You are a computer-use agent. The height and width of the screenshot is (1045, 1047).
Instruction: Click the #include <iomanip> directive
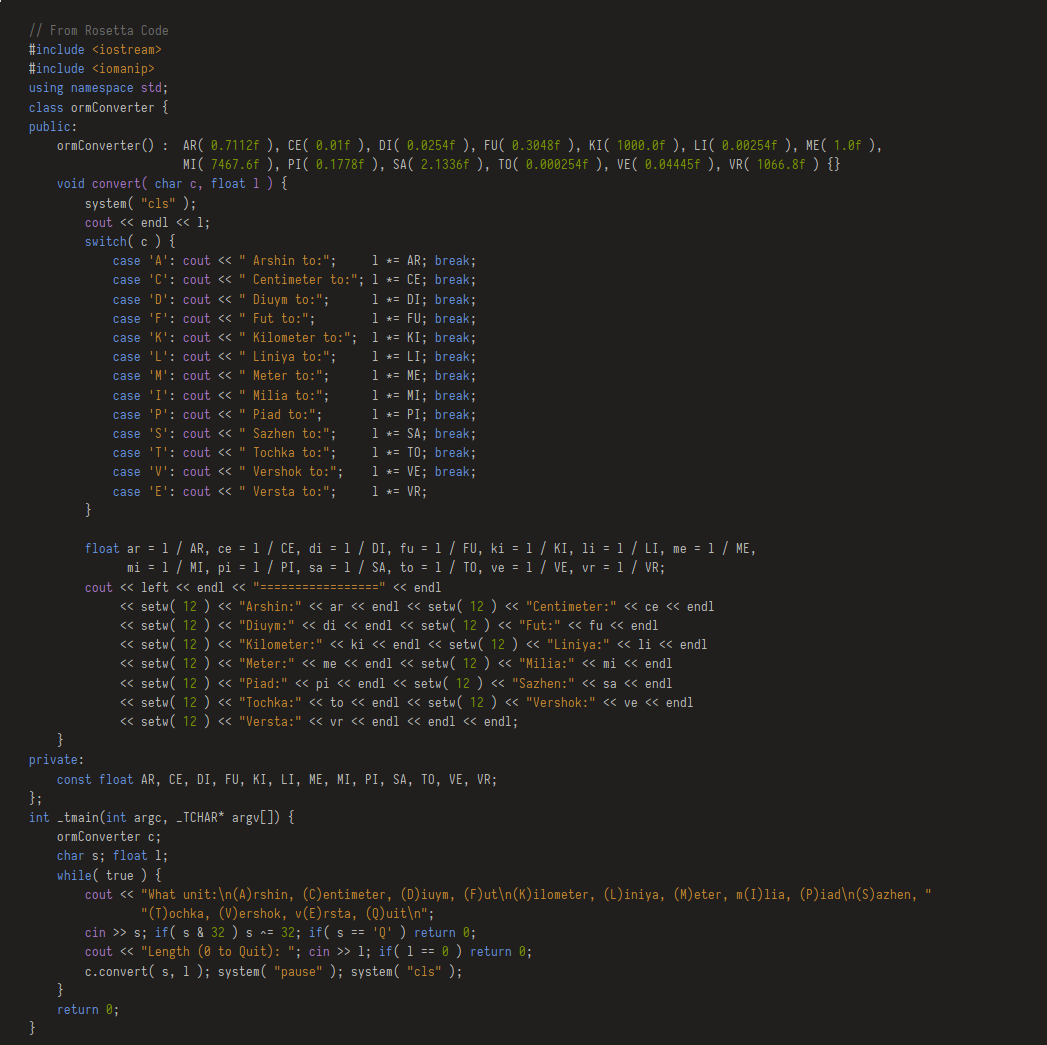[x=91, y=69]
